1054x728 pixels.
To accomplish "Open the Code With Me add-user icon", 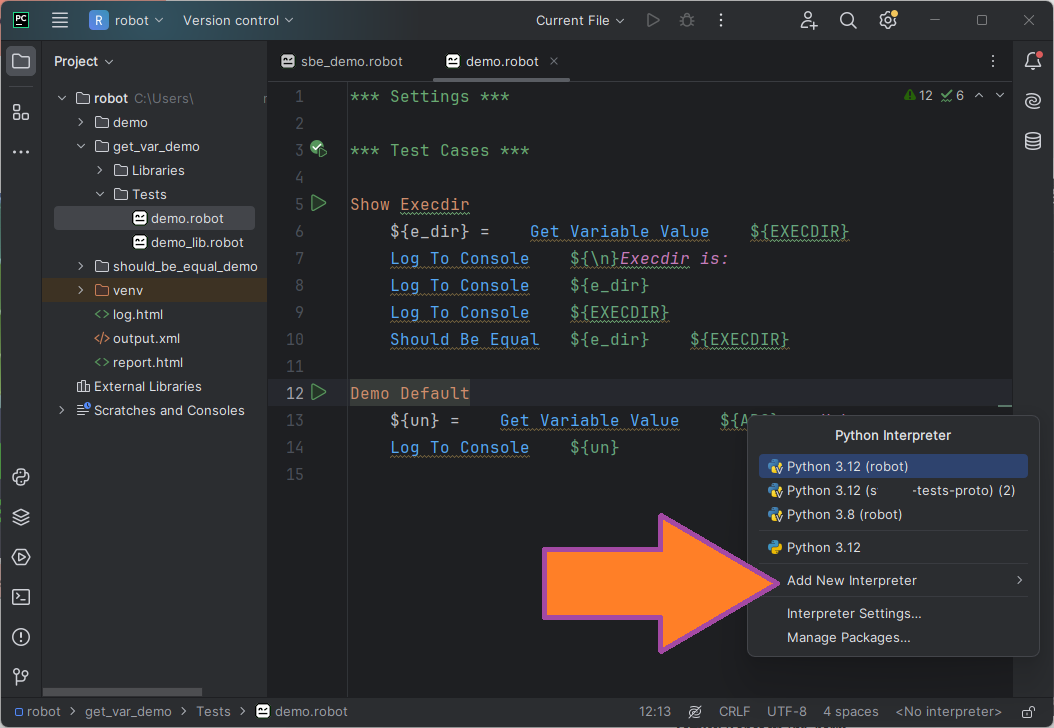I will pos(809,20).
